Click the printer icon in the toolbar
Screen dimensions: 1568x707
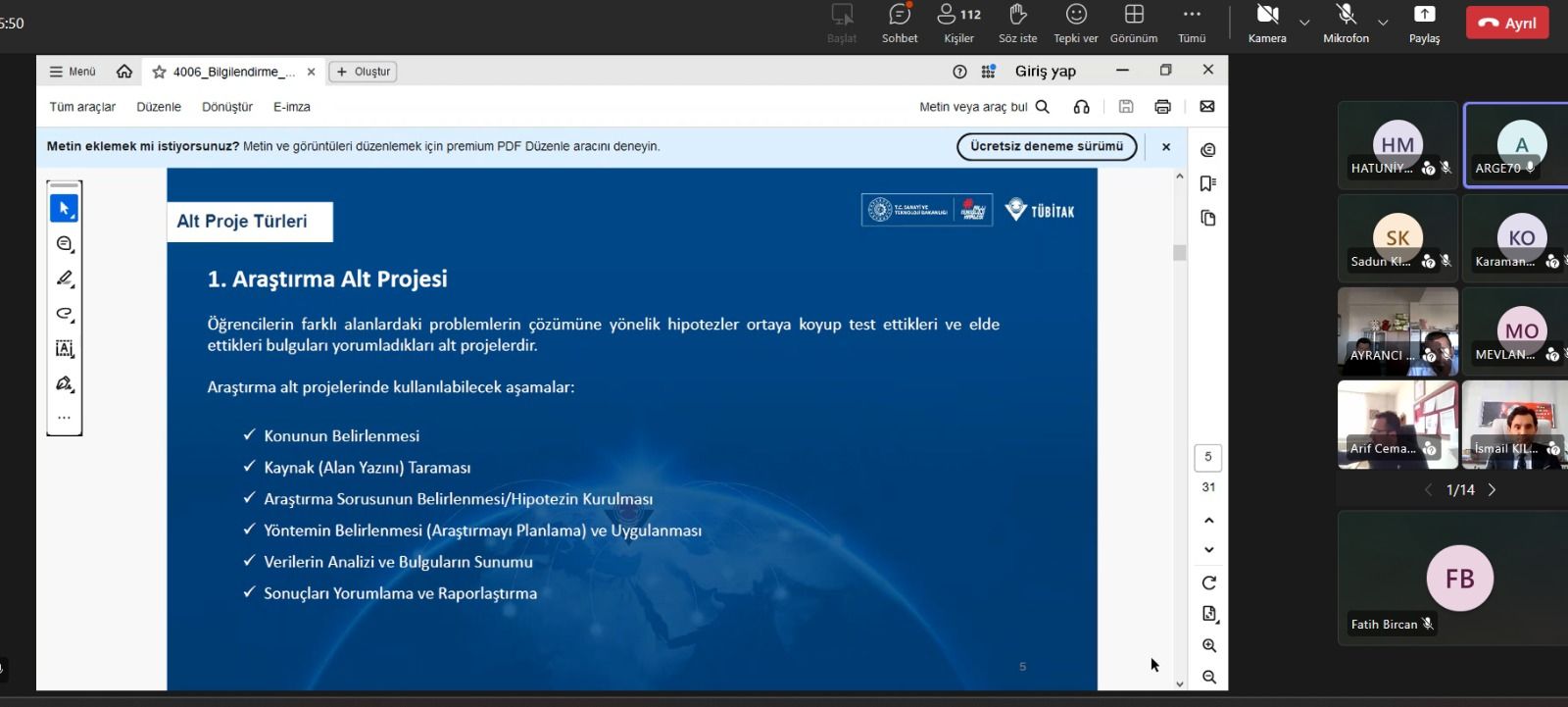click(x=1162, y=107)
